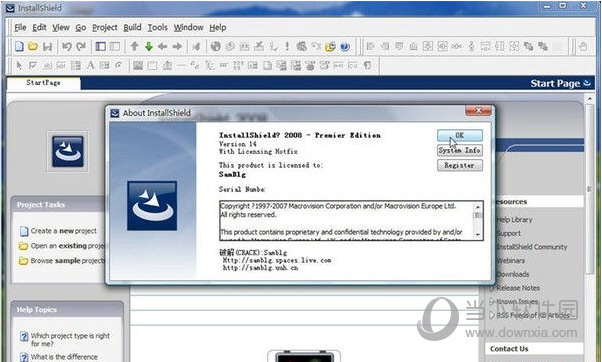Click the copyright box's scroll-down arrow

[478, 234]
